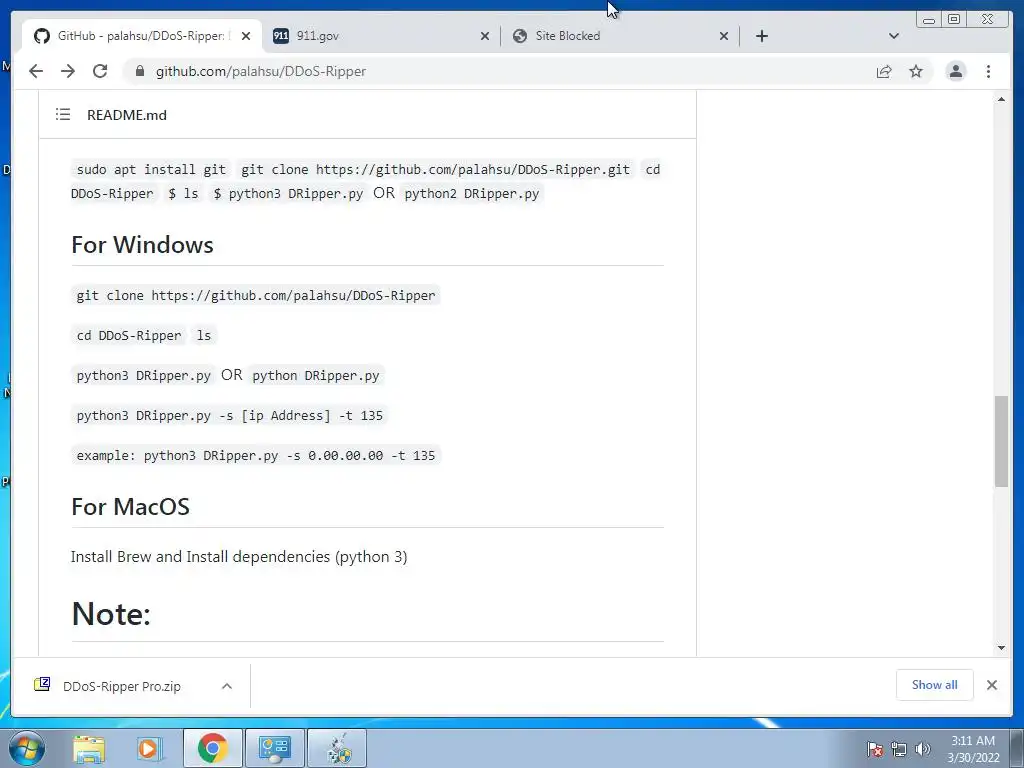Screen dimensions: 1024x768
Task: Restore down the Chrome window
Action: [x=954, y=20]
